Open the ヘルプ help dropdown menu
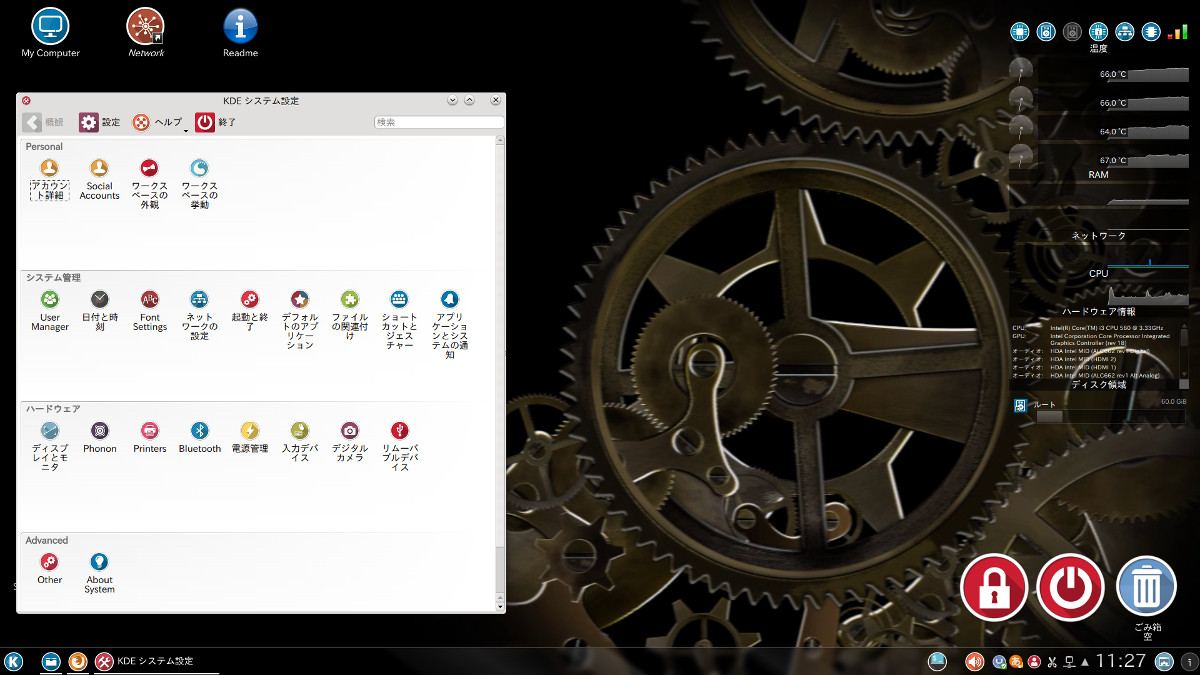1200x675 pixels. (x=161, y=122)
